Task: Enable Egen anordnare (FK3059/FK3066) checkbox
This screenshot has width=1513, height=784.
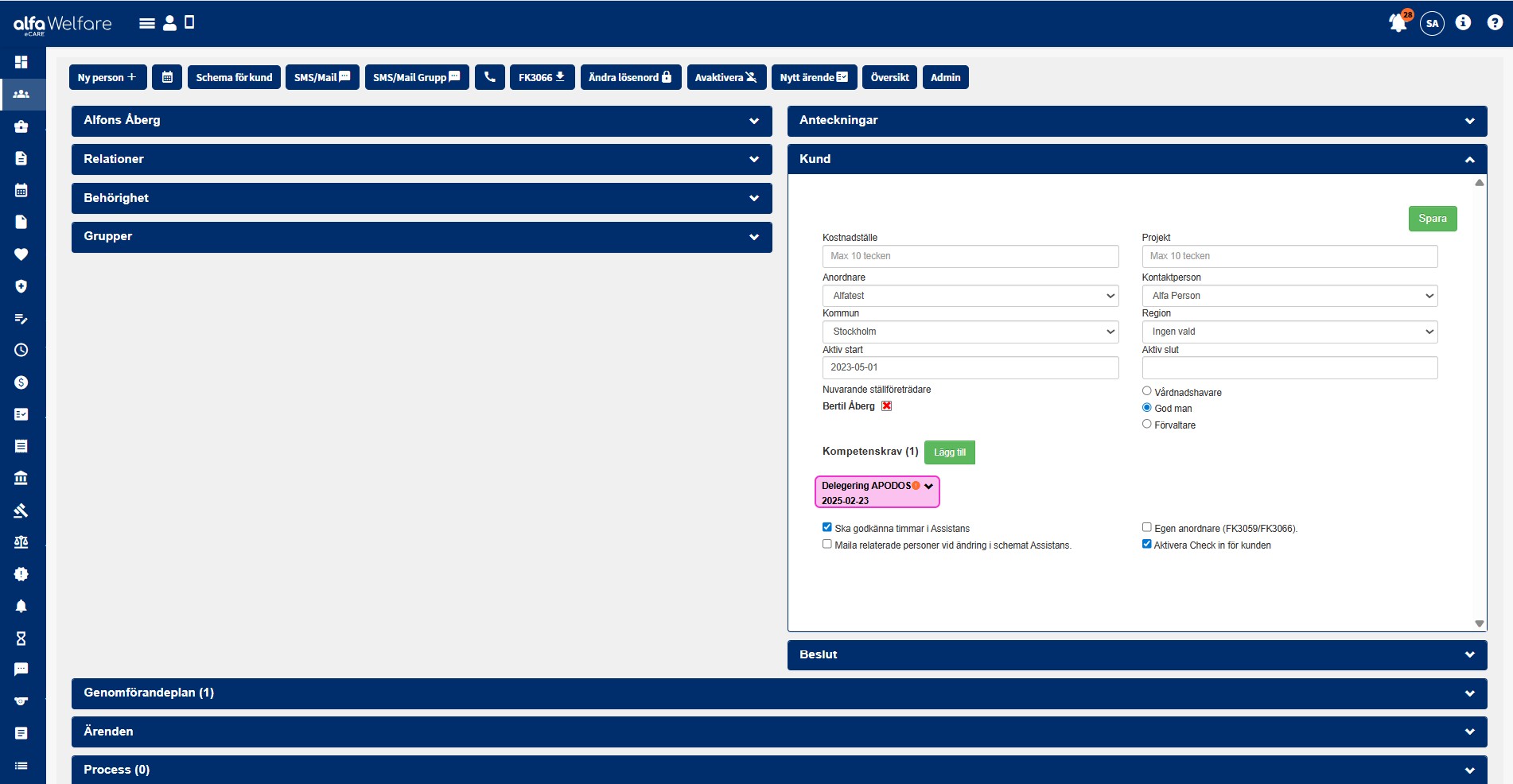Action: coord(1146,527)
